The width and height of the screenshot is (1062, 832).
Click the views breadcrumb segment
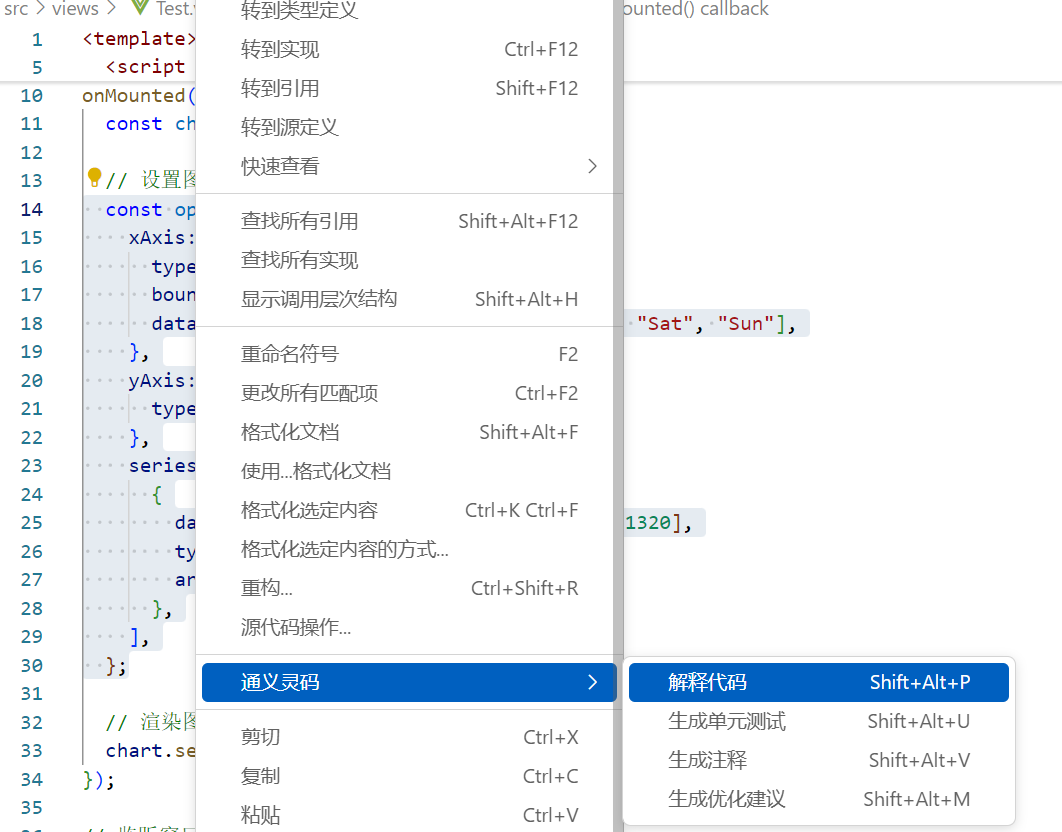(75, 9)
